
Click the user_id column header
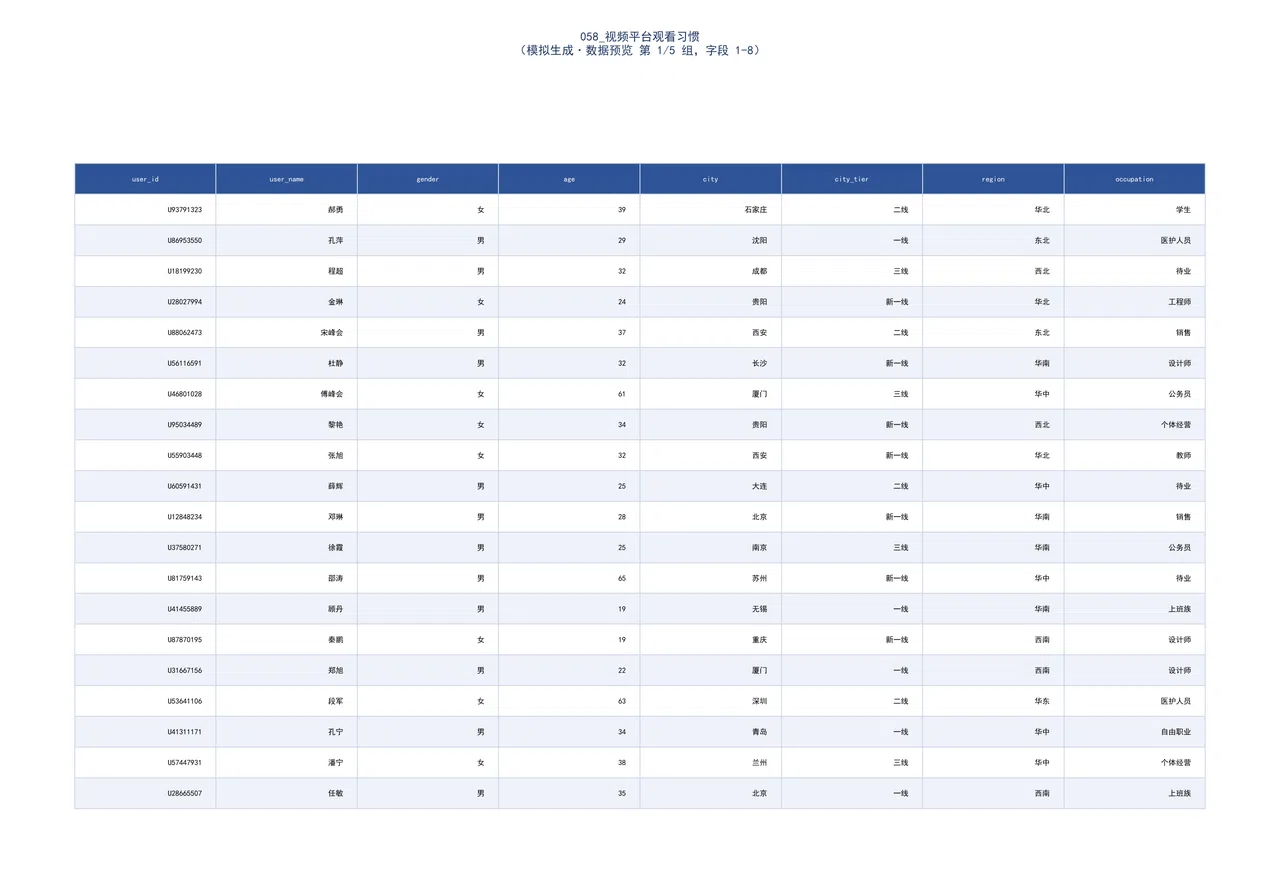(x=145, y=179)
